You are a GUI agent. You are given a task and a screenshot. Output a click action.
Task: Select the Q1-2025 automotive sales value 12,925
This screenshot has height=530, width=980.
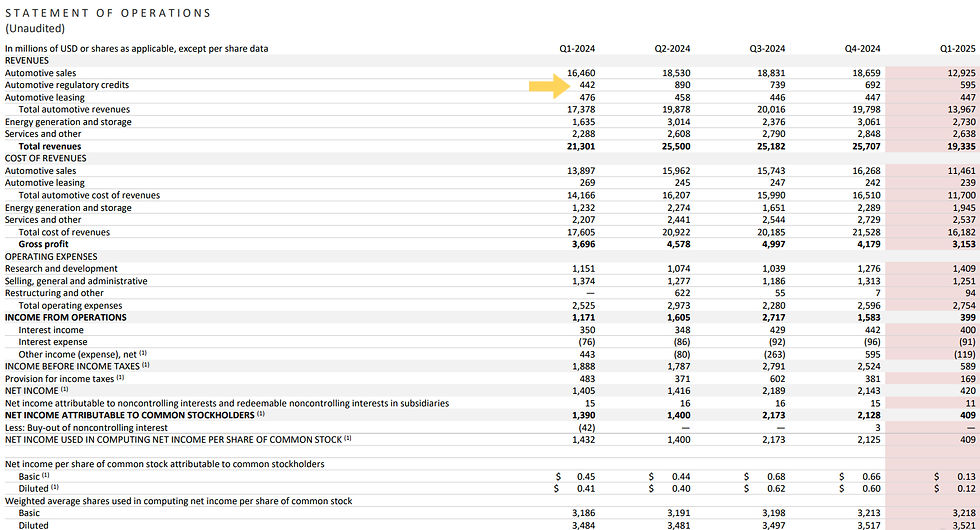[961, 73]
